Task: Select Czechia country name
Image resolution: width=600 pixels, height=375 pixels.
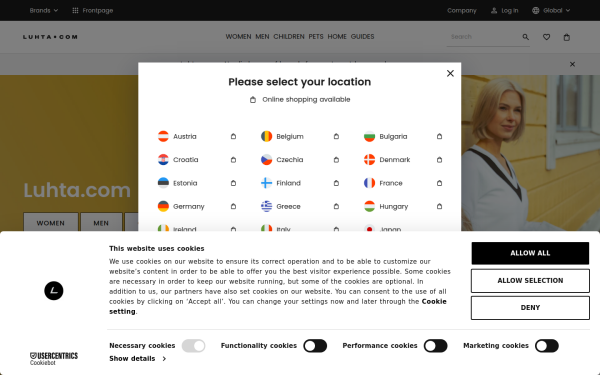Action: coord(290,160)
